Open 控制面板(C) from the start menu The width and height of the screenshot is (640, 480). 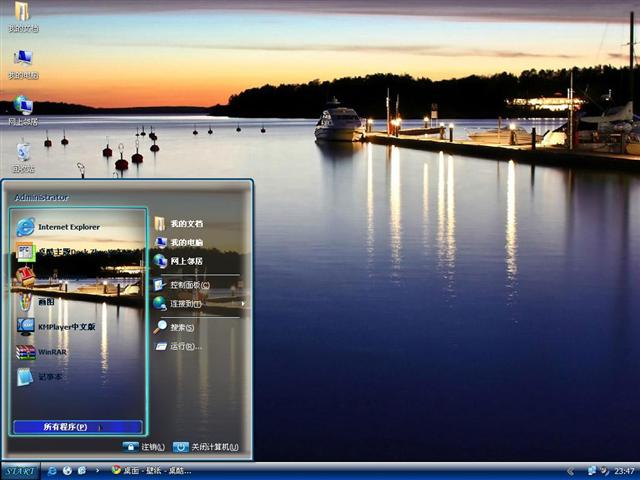(190, 285)
